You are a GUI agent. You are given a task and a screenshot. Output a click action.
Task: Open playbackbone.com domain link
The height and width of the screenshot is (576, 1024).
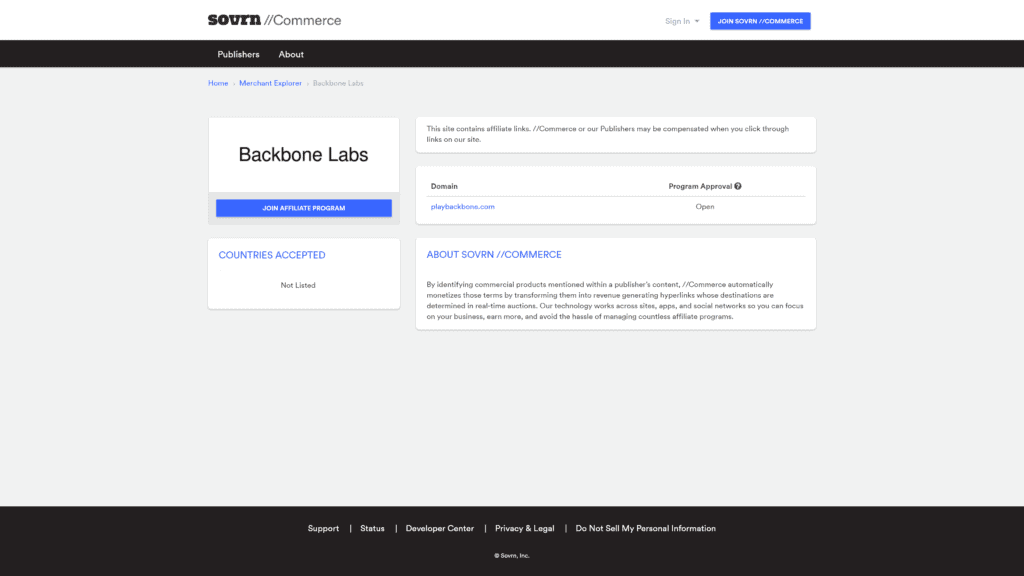click(x=462, y=206)
